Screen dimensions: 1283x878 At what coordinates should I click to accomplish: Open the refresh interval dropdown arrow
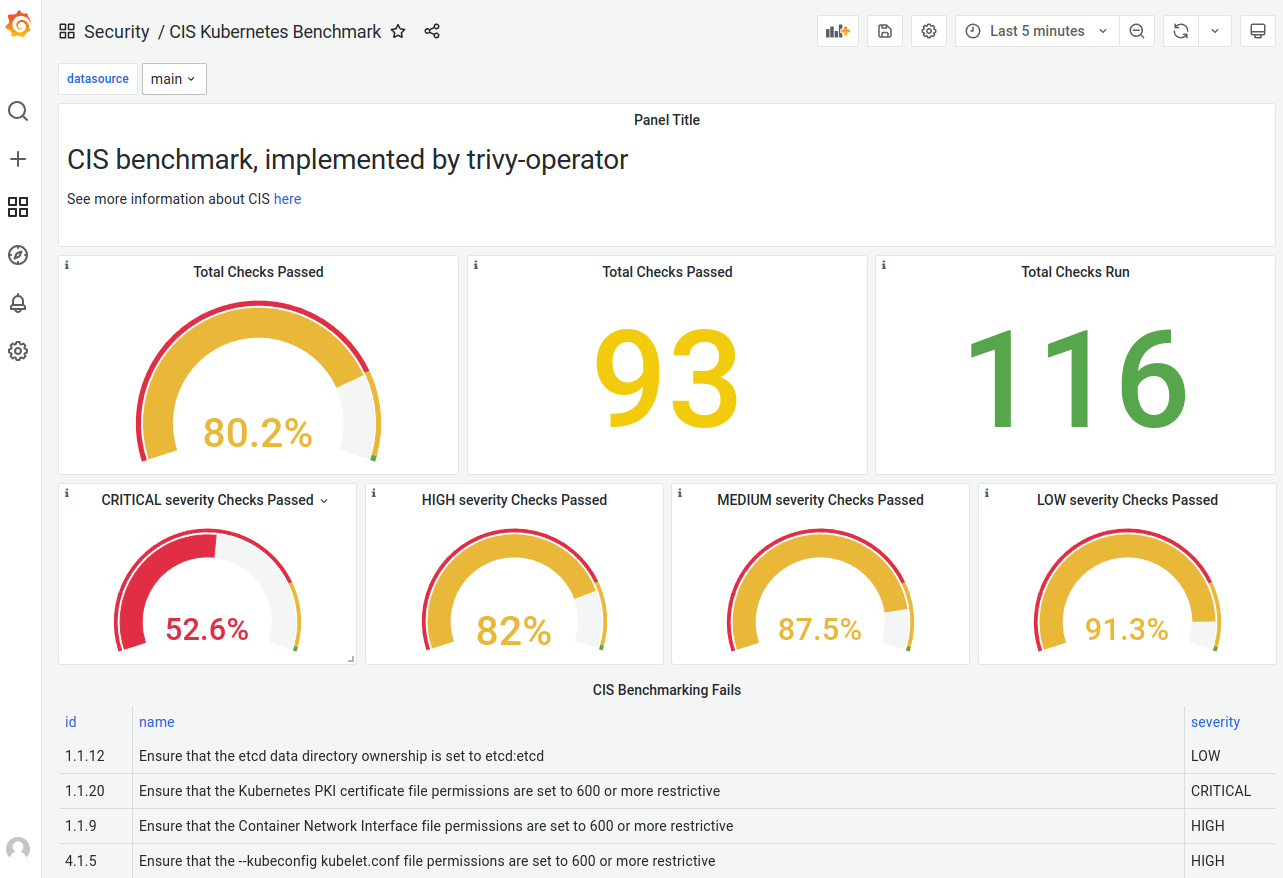coord(1215,31)
